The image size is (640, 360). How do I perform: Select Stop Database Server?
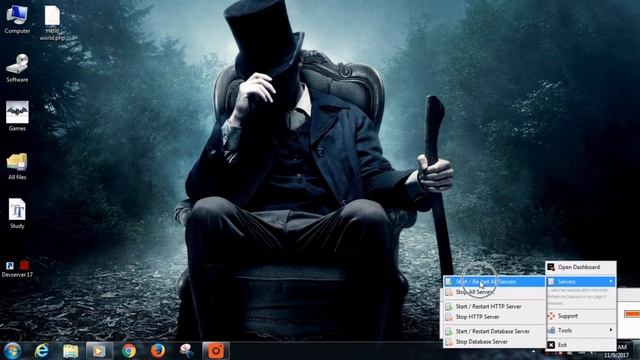494,342
